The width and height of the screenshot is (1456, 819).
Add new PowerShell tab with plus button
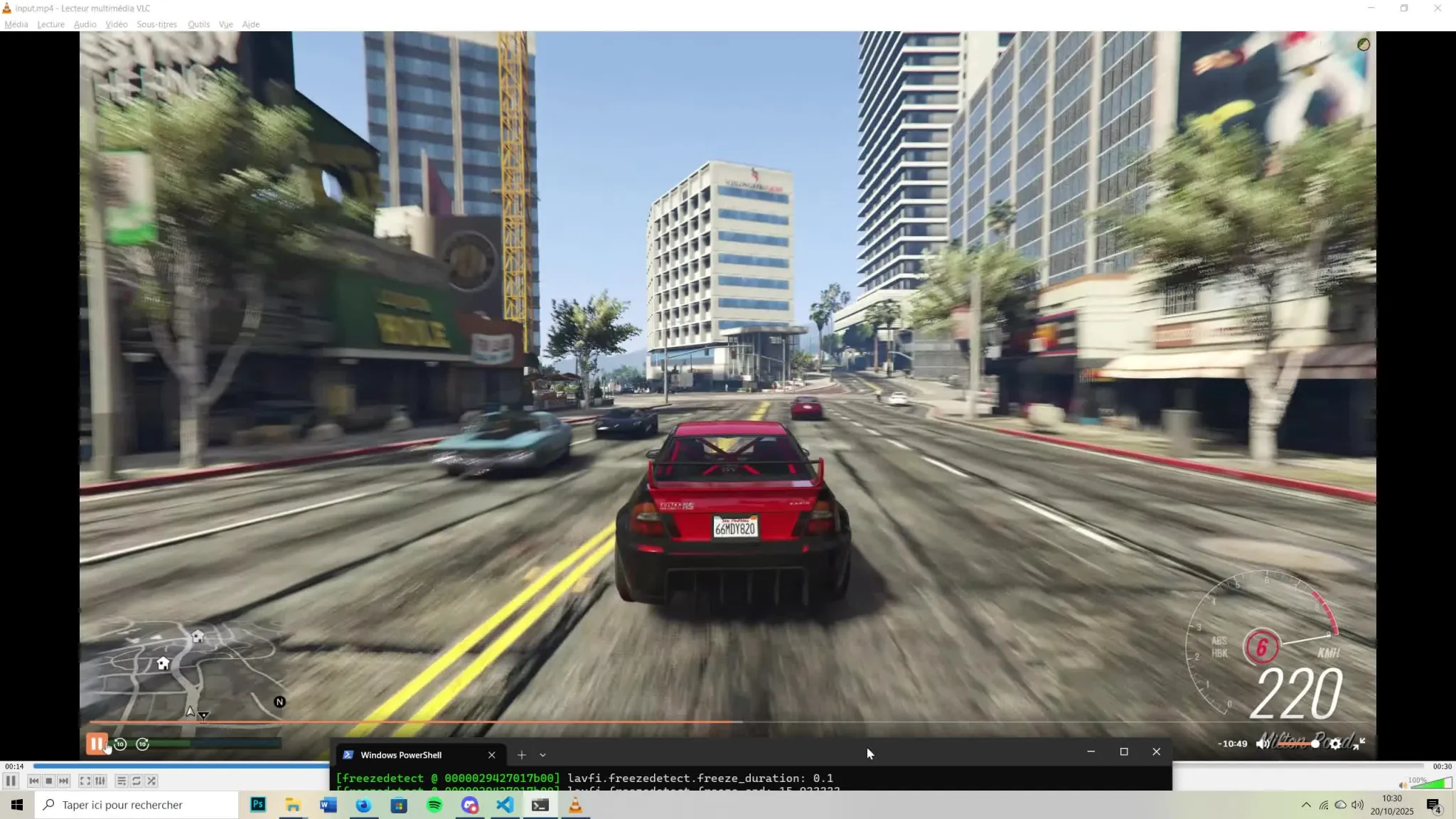point(521,755)
